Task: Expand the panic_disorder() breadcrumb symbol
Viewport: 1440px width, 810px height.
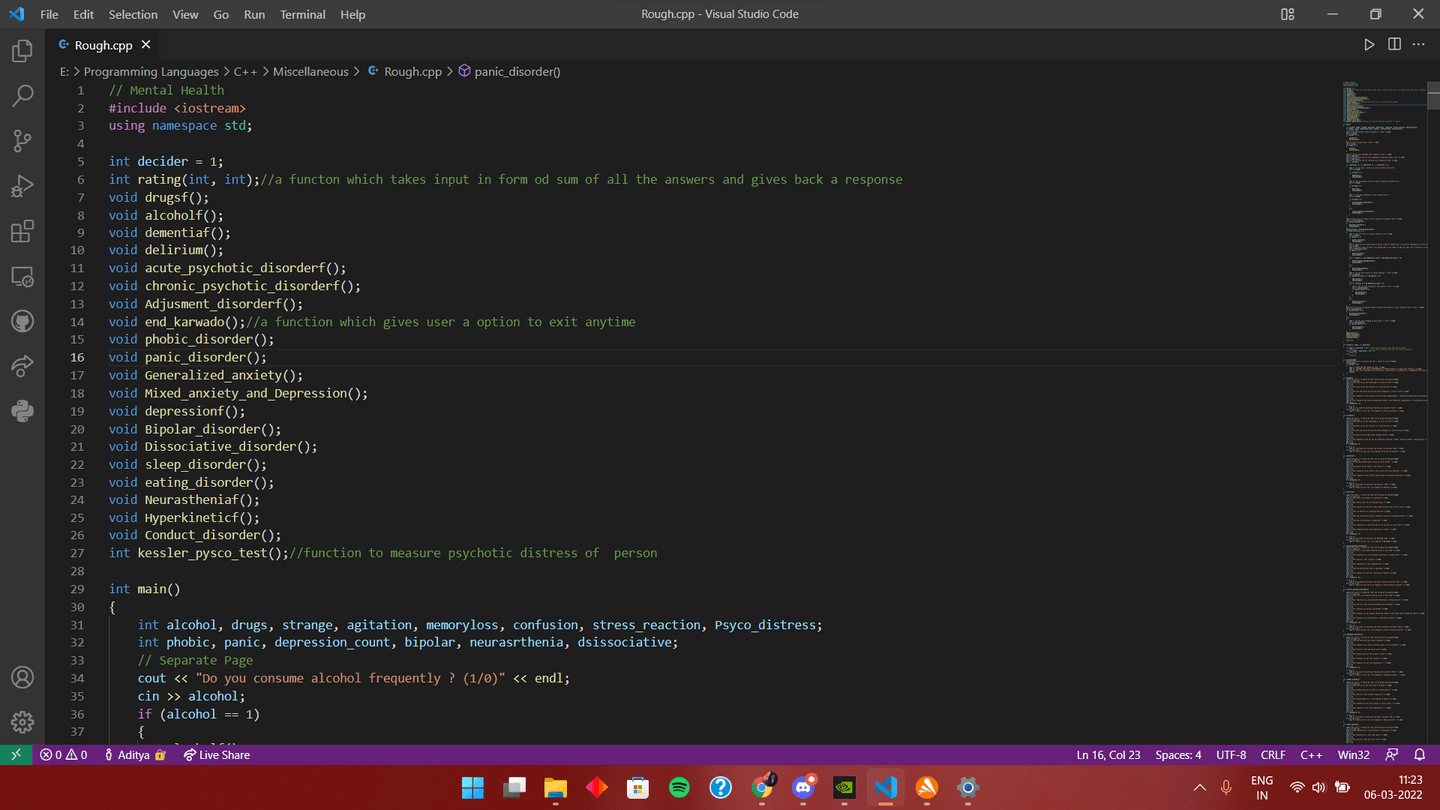Action: point(509,72)
